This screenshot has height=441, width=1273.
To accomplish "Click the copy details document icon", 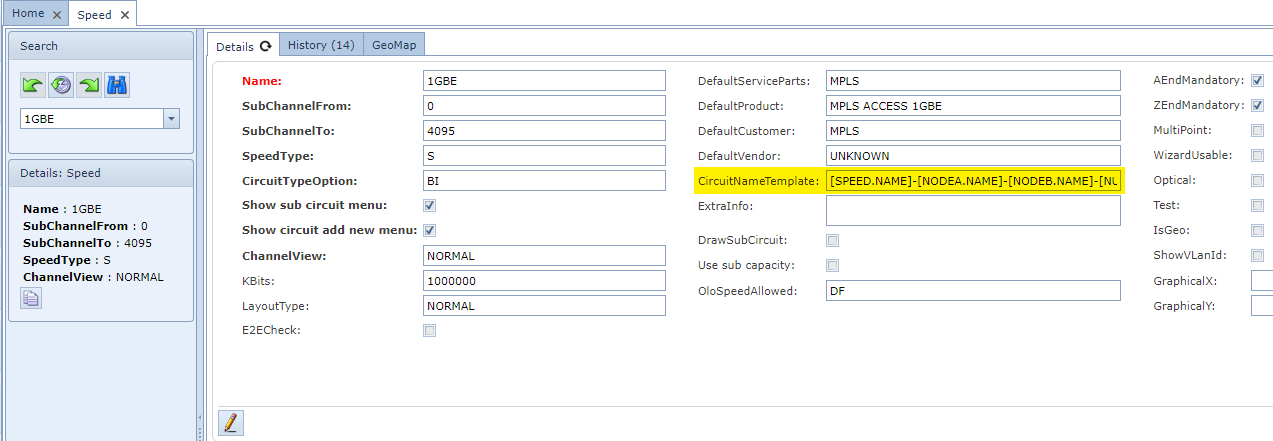I will tap(31, 297).
